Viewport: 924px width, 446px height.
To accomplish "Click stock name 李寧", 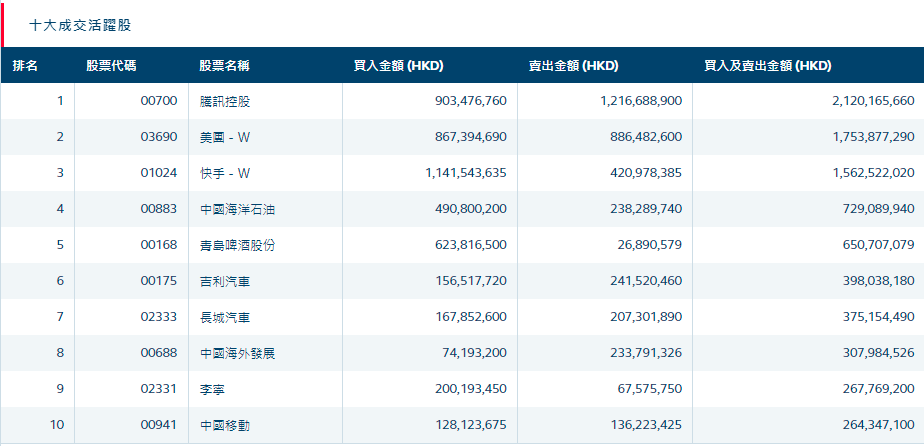I will [212, 389].
